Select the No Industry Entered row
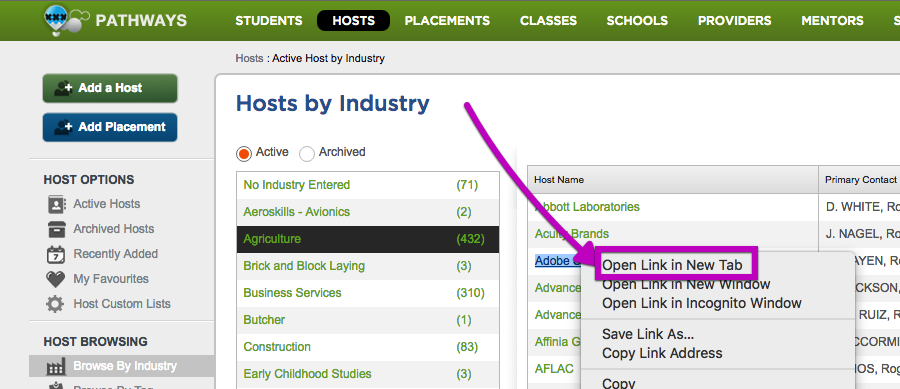 click(x=368, y=185)
